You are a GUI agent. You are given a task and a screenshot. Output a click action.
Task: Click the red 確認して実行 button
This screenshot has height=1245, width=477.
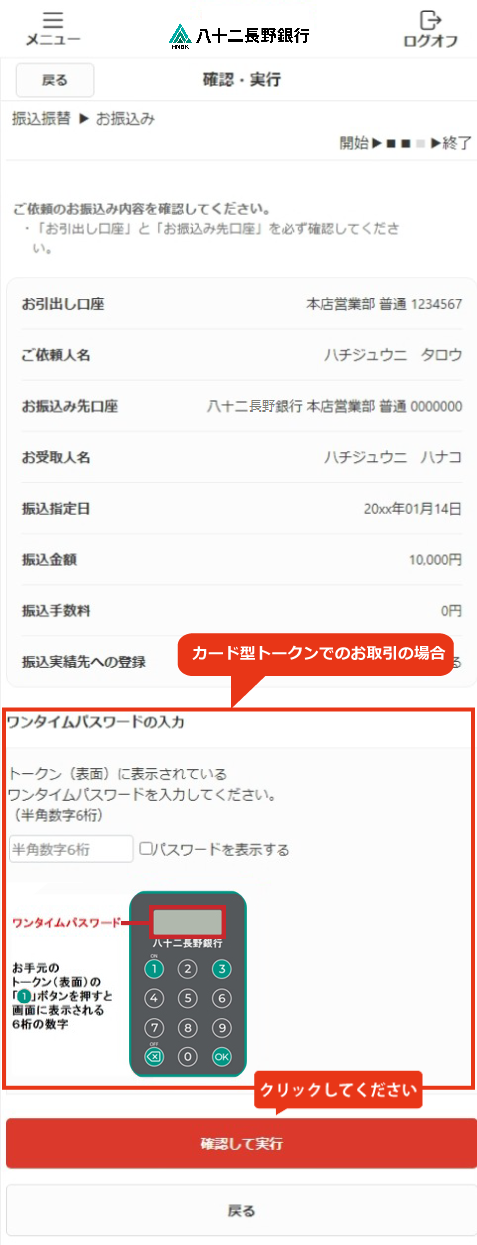pos(241,1143)
